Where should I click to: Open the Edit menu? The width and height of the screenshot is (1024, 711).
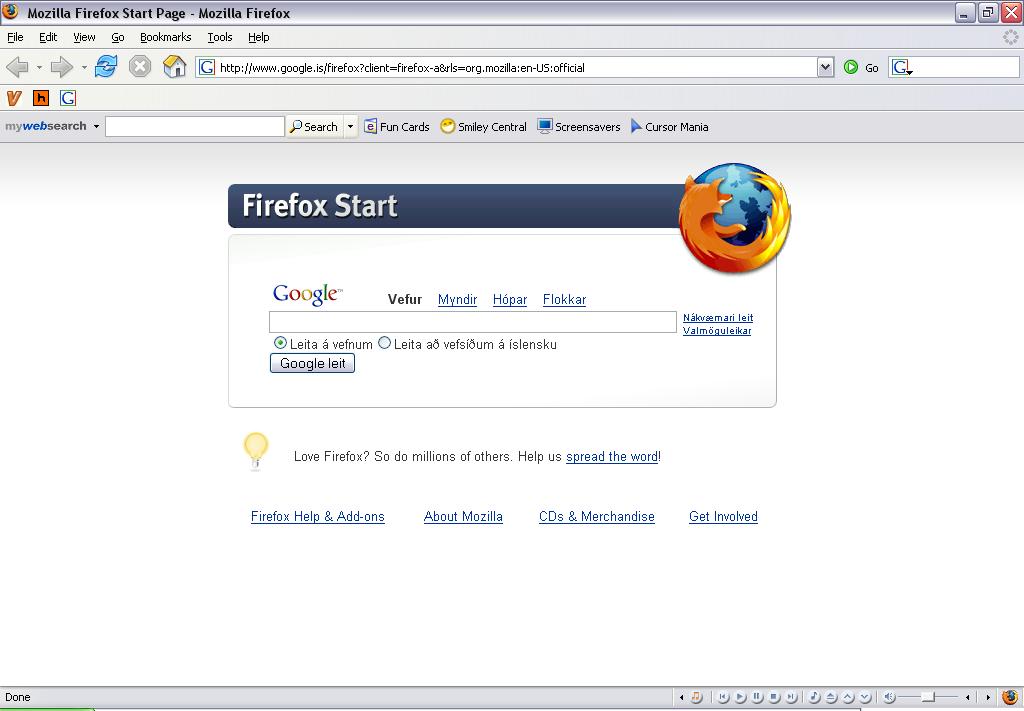tap(48, 37)
